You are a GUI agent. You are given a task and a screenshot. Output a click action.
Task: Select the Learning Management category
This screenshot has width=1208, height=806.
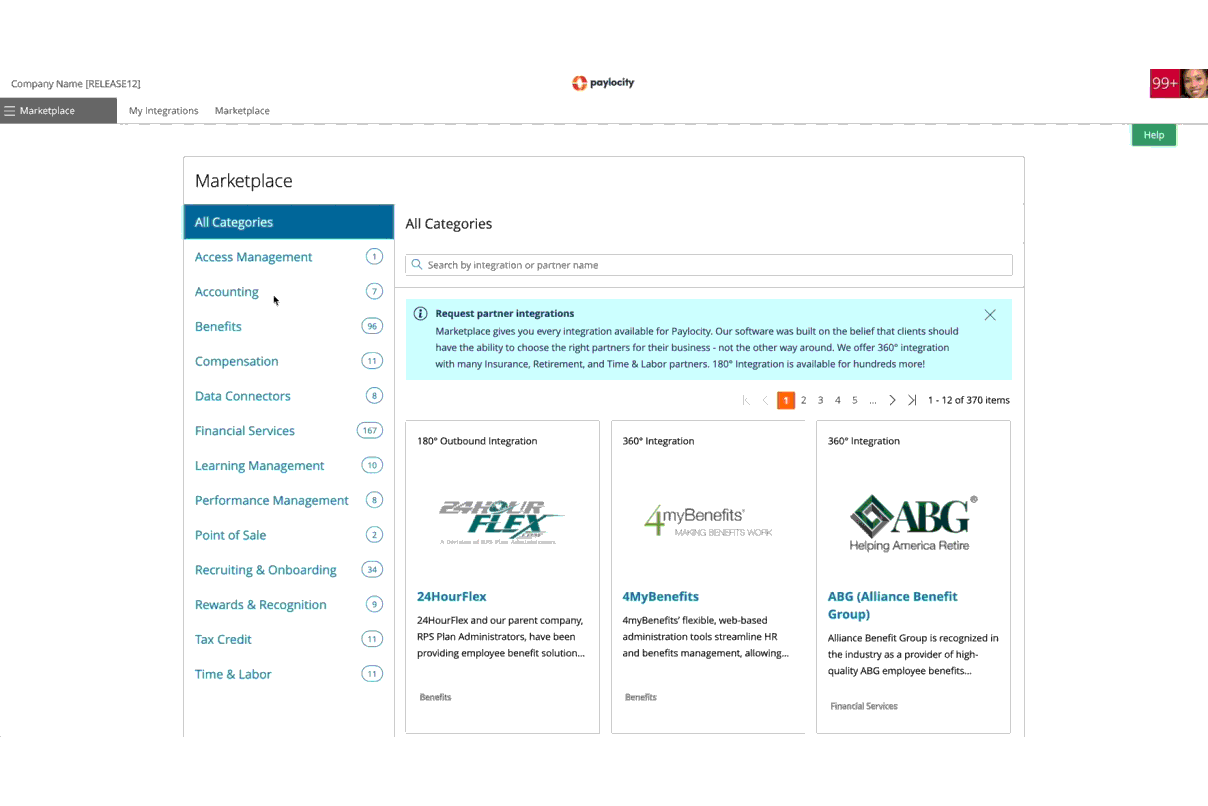[x=289, y=465]
